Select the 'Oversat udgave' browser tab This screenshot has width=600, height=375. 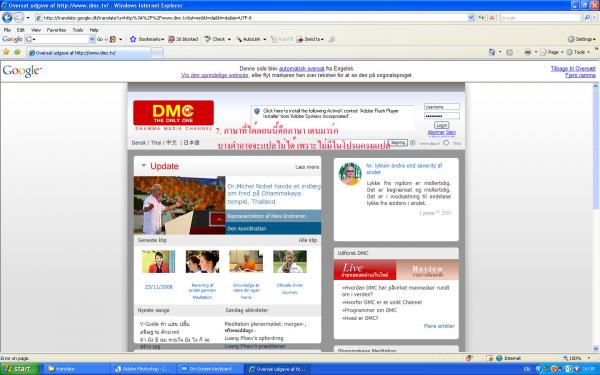point(88,53)
